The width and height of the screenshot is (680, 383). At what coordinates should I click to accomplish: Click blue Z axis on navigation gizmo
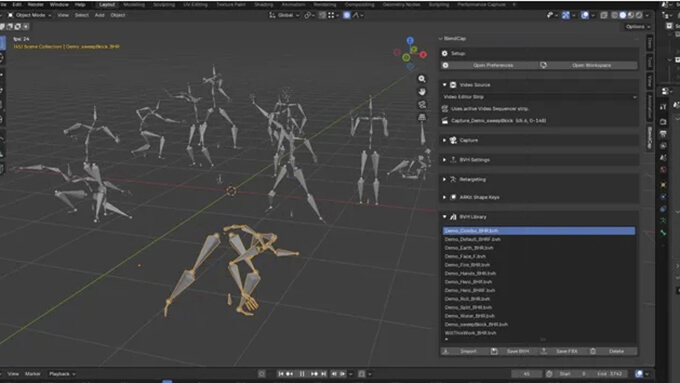coord(410,40)
